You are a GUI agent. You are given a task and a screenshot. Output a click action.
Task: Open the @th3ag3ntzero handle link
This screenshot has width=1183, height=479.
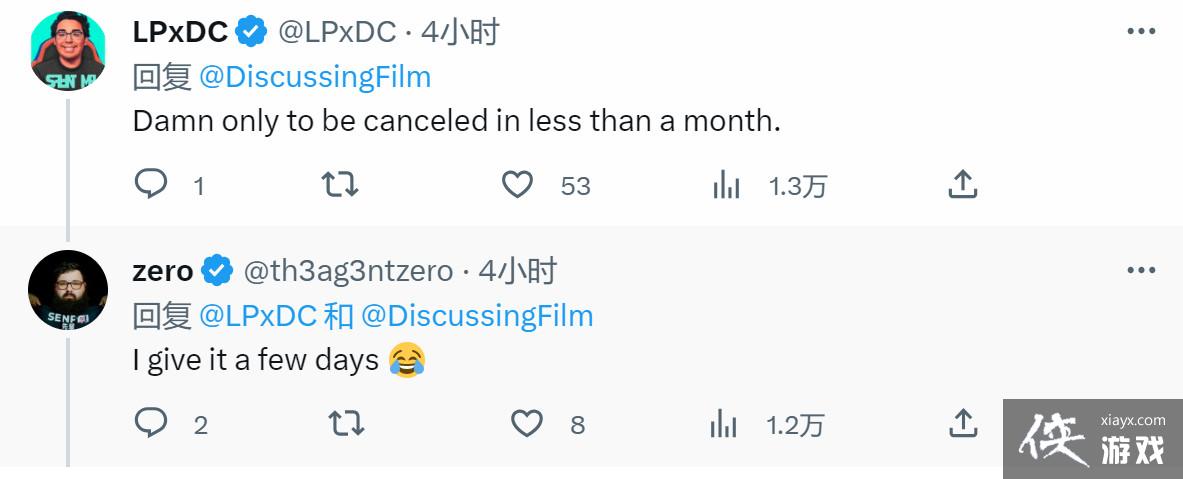tap(348, 271)
